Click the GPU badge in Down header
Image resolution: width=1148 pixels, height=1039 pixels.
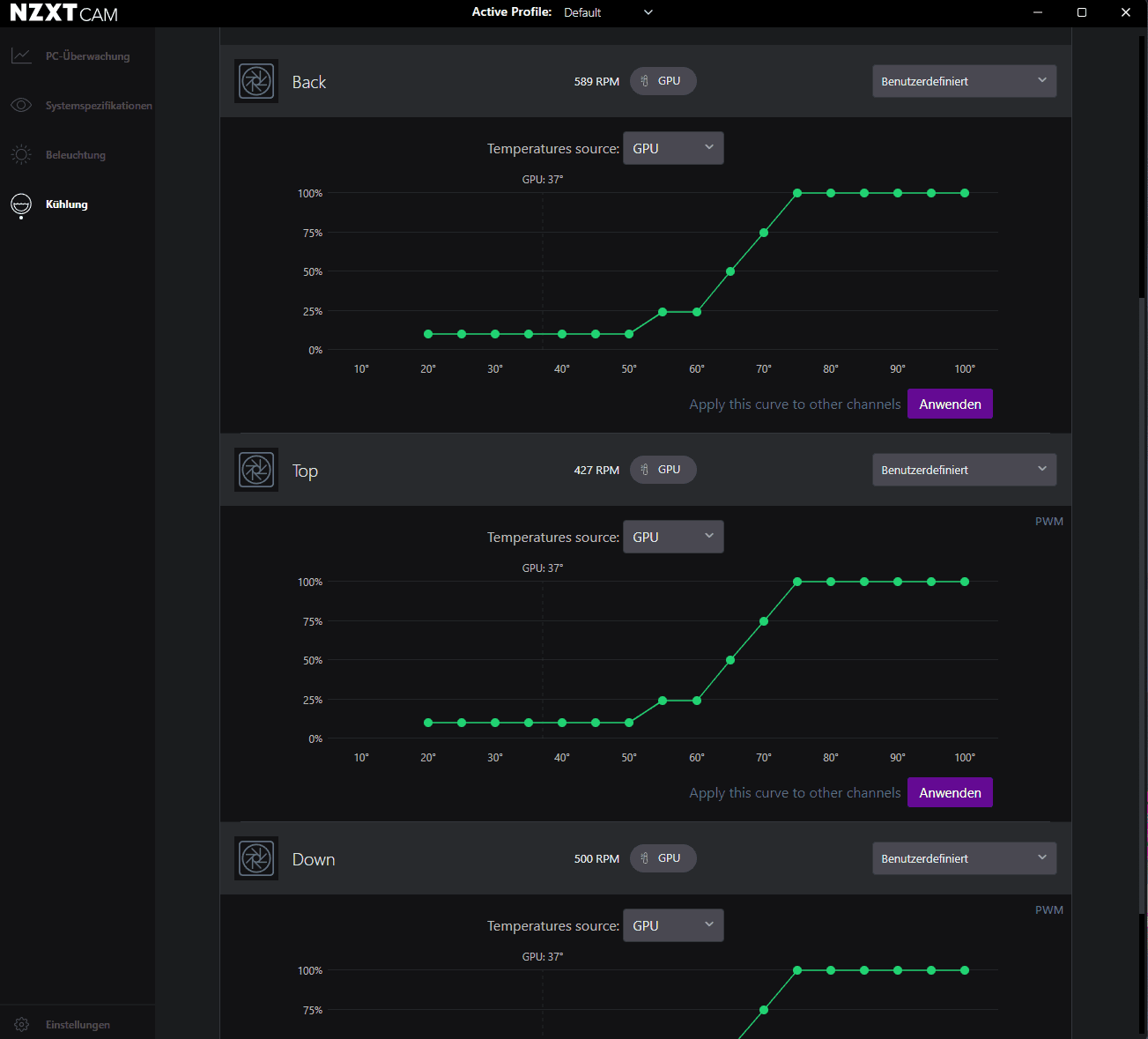663,858
